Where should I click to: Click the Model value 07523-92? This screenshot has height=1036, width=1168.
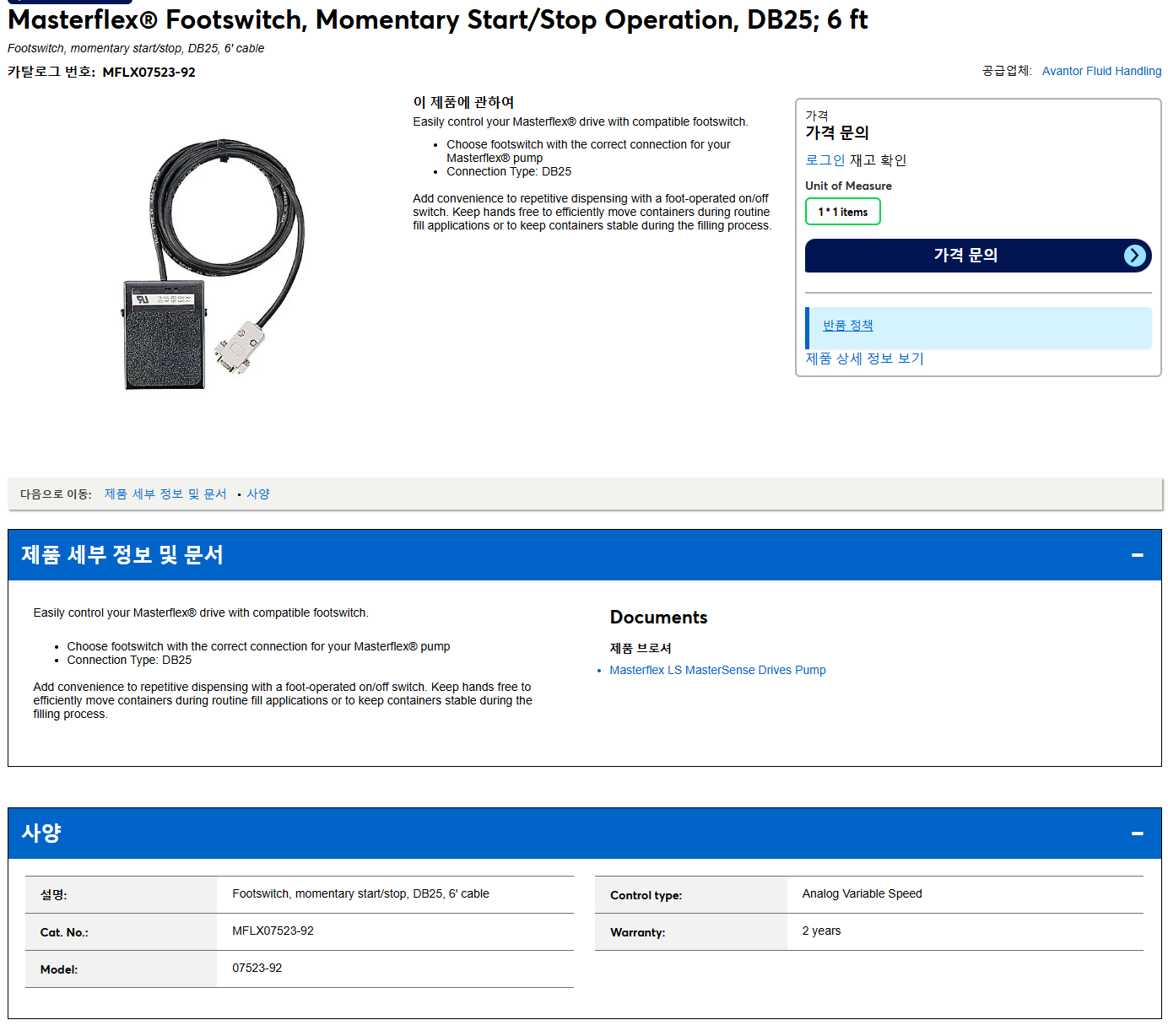(x=257, y=968)
